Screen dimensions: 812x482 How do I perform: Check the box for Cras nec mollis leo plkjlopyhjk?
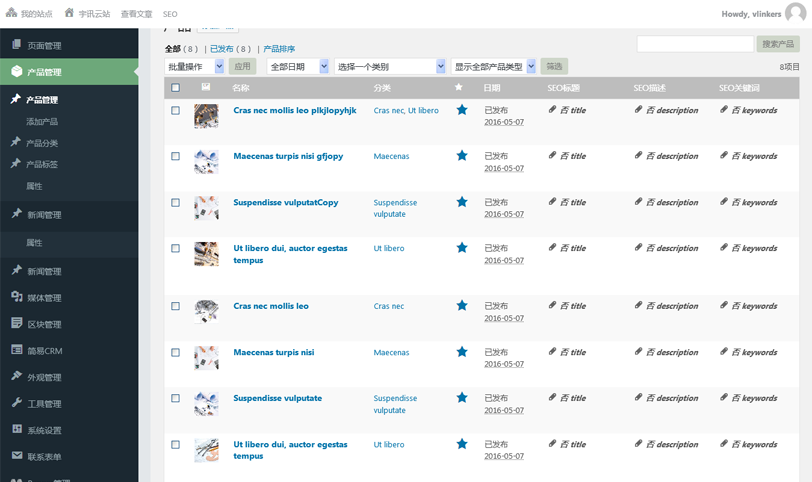tap(176, 110)
